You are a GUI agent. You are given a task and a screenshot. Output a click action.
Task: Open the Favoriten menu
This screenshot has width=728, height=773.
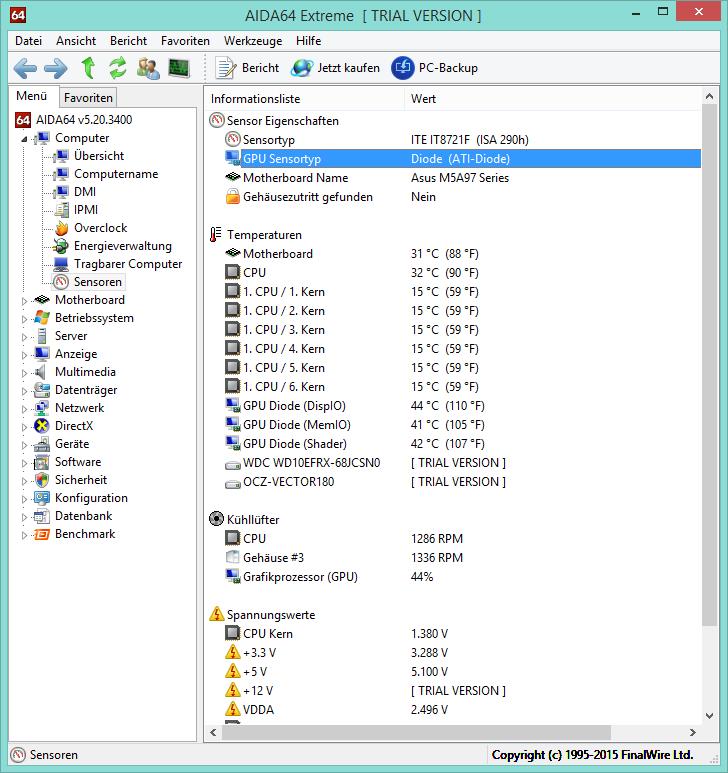[185, 41]
